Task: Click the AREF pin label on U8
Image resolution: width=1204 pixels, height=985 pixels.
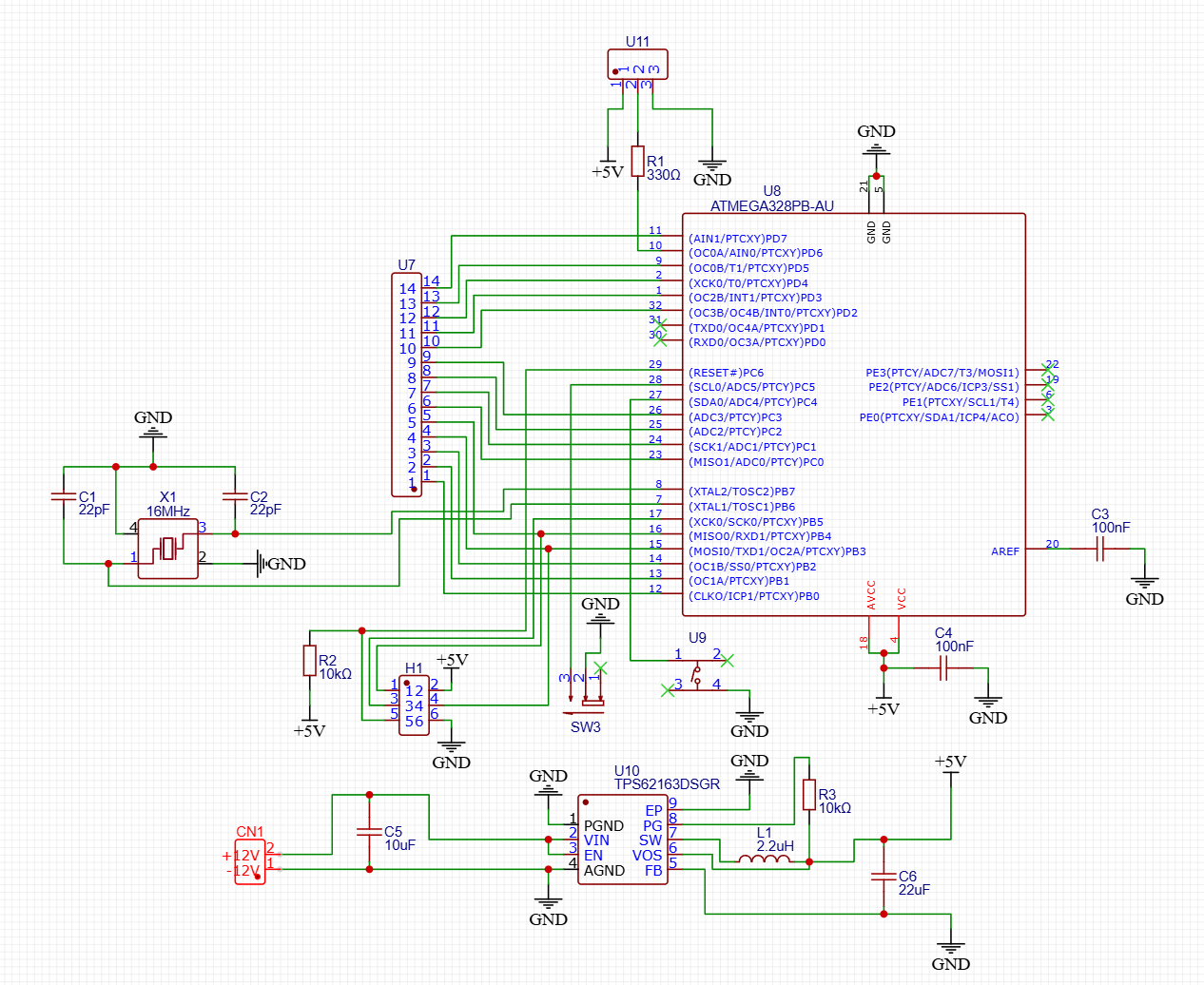Action: tap(1004, 551)
